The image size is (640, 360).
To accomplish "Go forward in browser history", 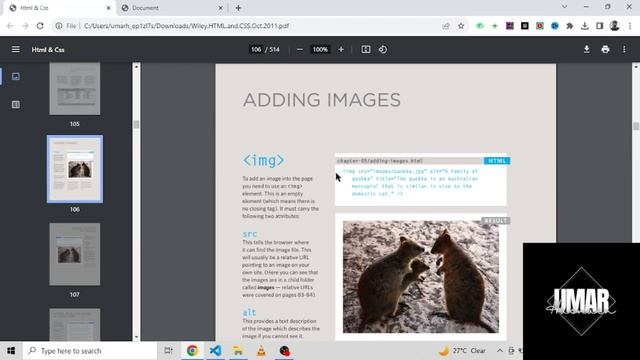I will point(25,26).
